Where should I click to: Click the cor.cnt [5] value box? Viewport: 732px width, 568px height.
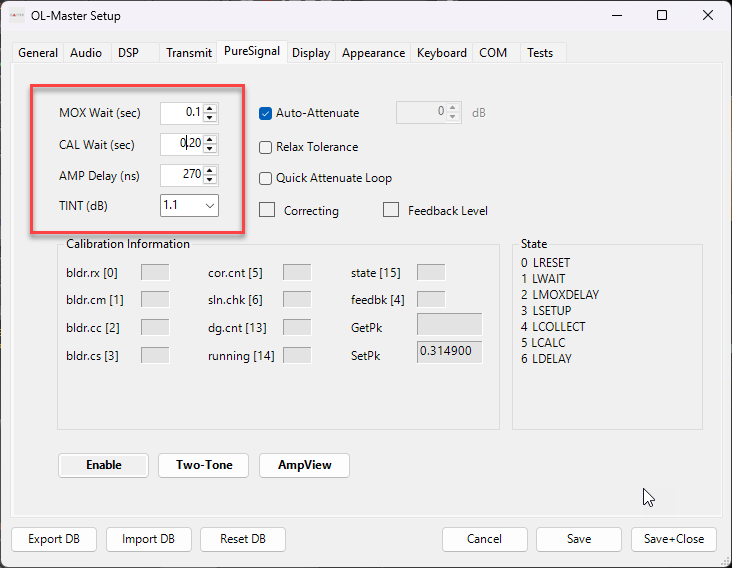pos(297,272)
